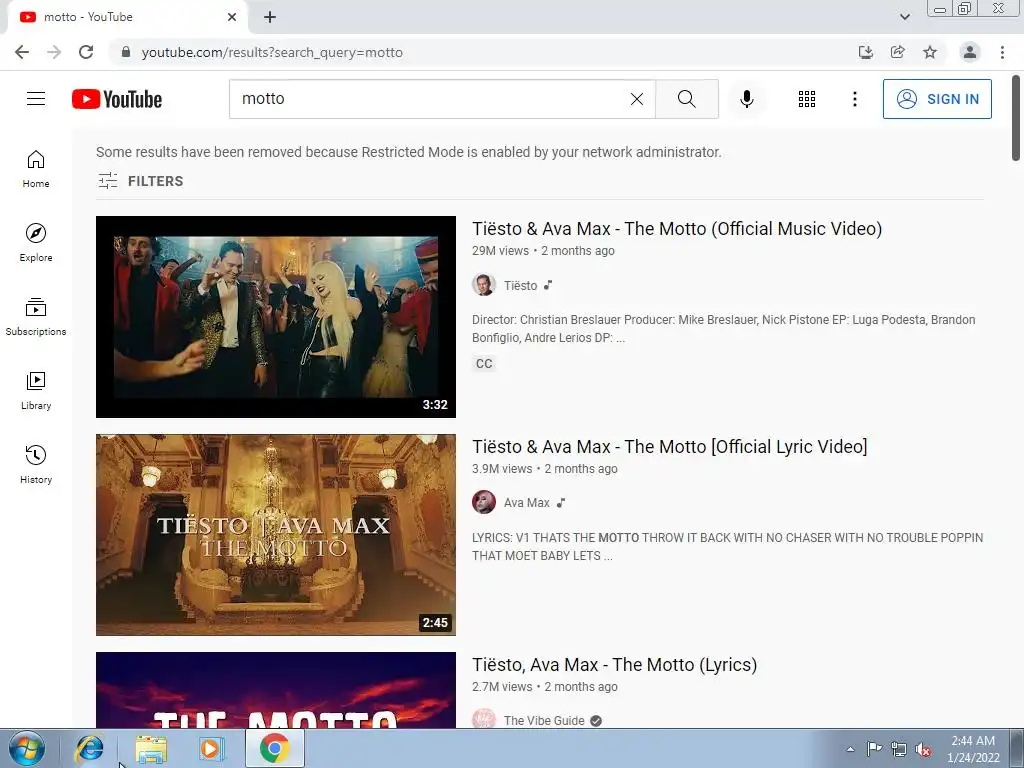Viewport: 1024px width, 768px height.
Task: Click the Restricted Mode notice text
Action: coord(409,152)
